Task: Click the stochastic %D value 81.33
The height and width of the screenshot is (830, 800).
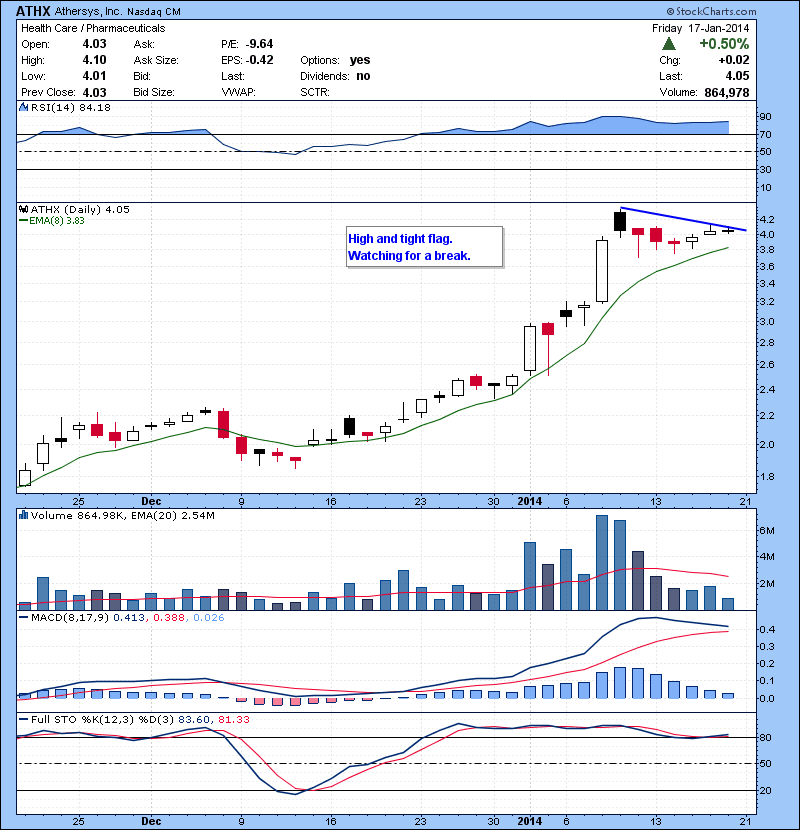Action: 233,719
